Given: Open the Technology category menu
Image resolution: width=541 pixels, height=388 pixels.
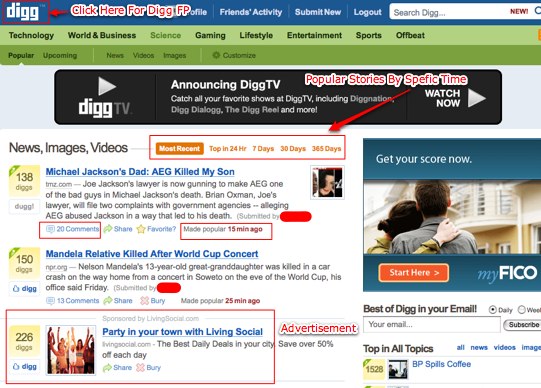Looking at the screenshot, I should click(31, 35).
